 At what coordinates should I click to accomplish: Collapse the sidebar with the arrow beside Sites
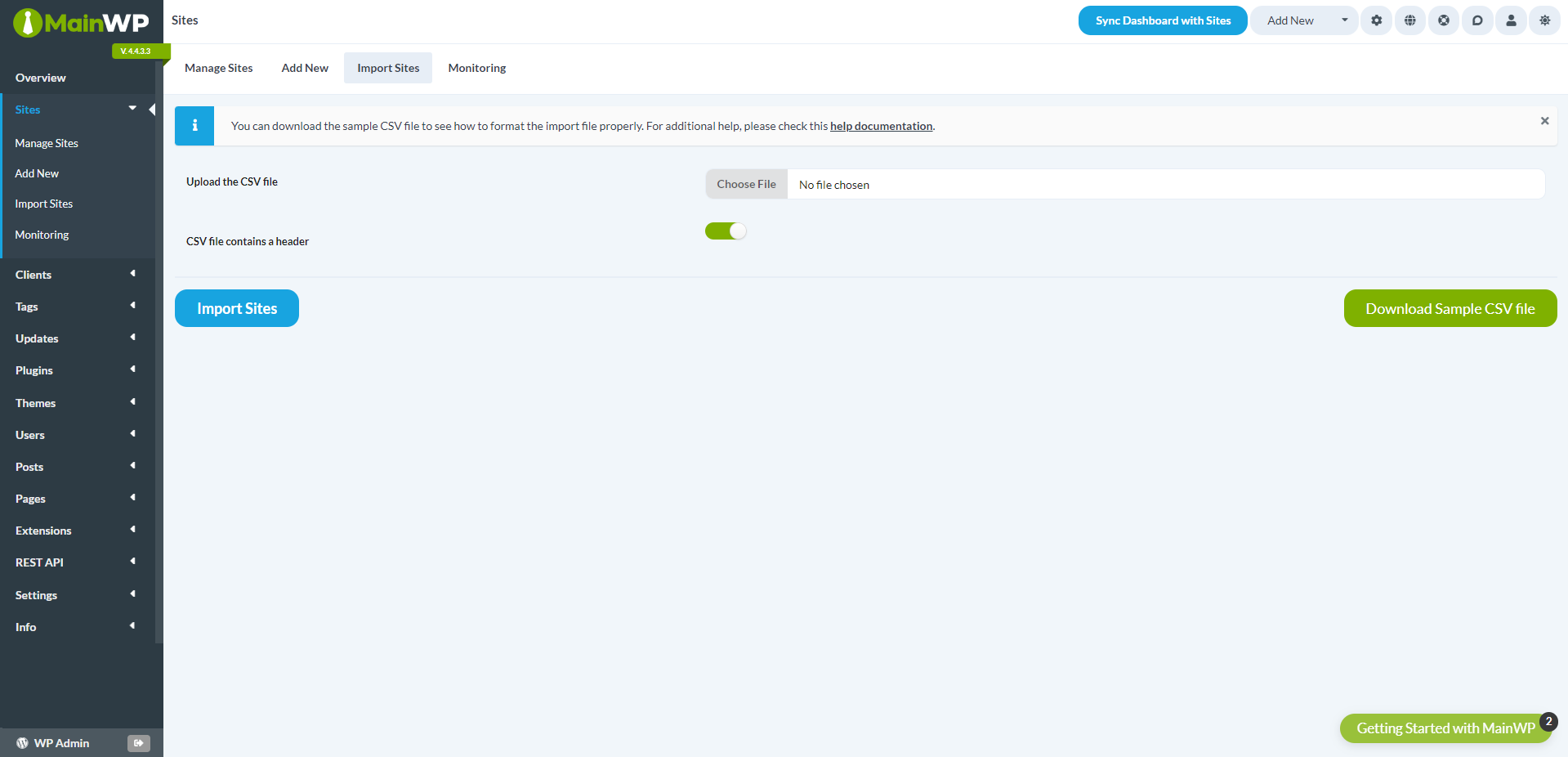[x=152, y=110]
